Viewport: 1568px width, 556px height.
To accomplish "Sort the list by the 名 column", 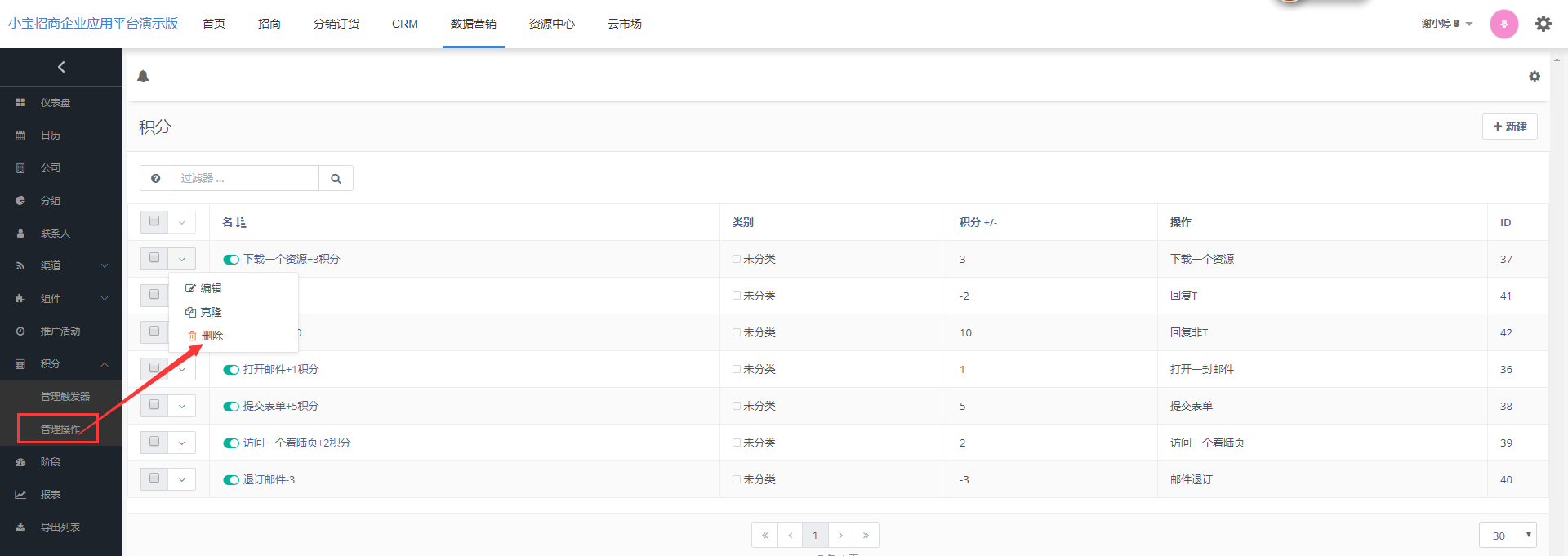I will tap(234, 222).
